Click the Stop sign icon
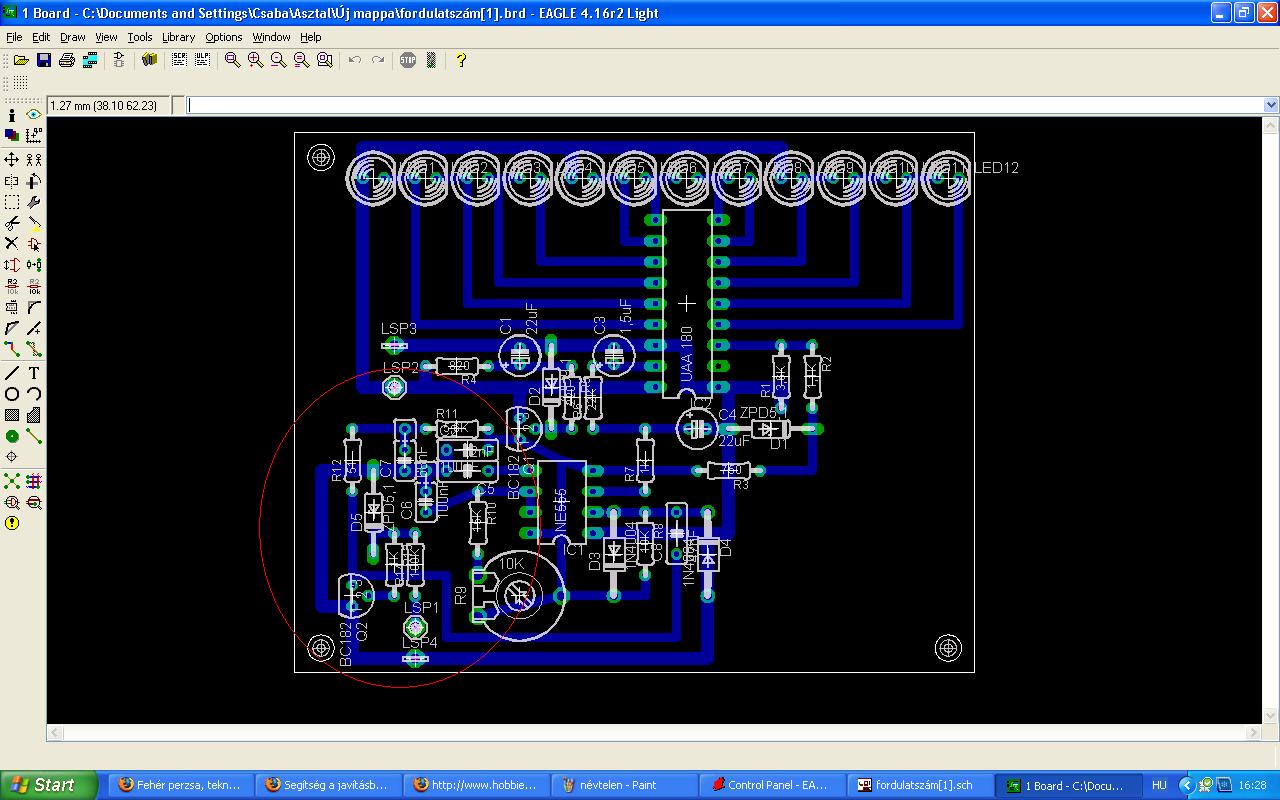The height and width of the screenshot is (800, 1280). click(408, 60)
